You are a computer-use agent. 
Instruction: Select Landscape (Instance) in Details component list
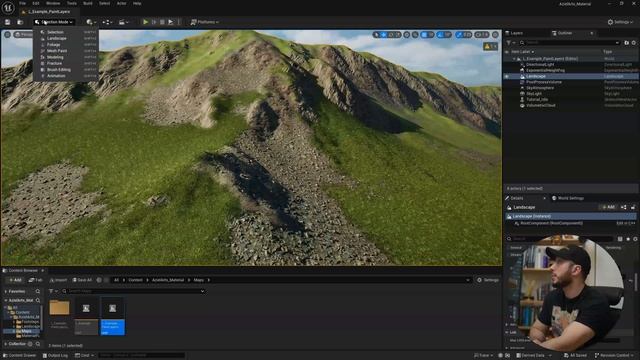[x=571, y=216]
